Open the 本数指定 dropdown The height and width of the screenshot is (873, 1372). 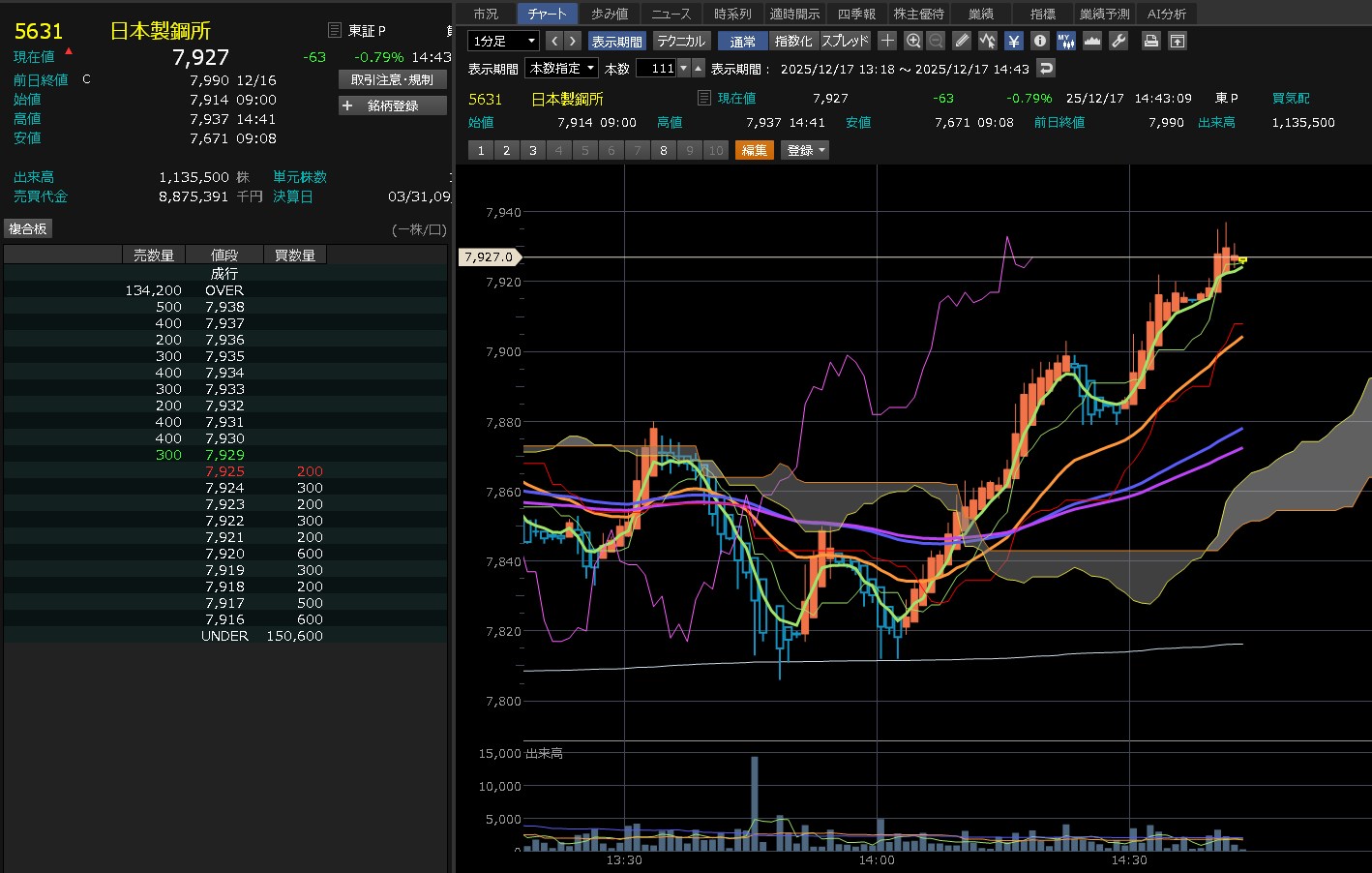[x=561, y=68]
